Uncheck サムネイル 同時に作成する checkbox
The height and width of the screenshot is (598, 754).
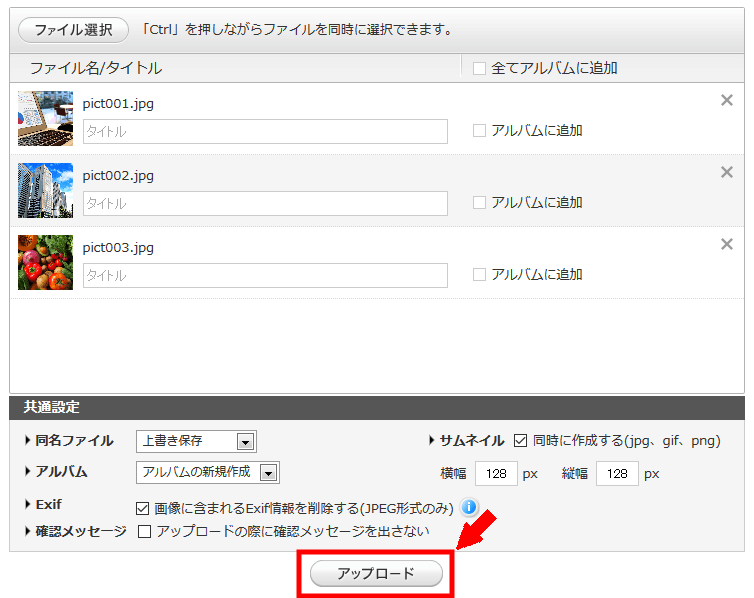[520, 440]
